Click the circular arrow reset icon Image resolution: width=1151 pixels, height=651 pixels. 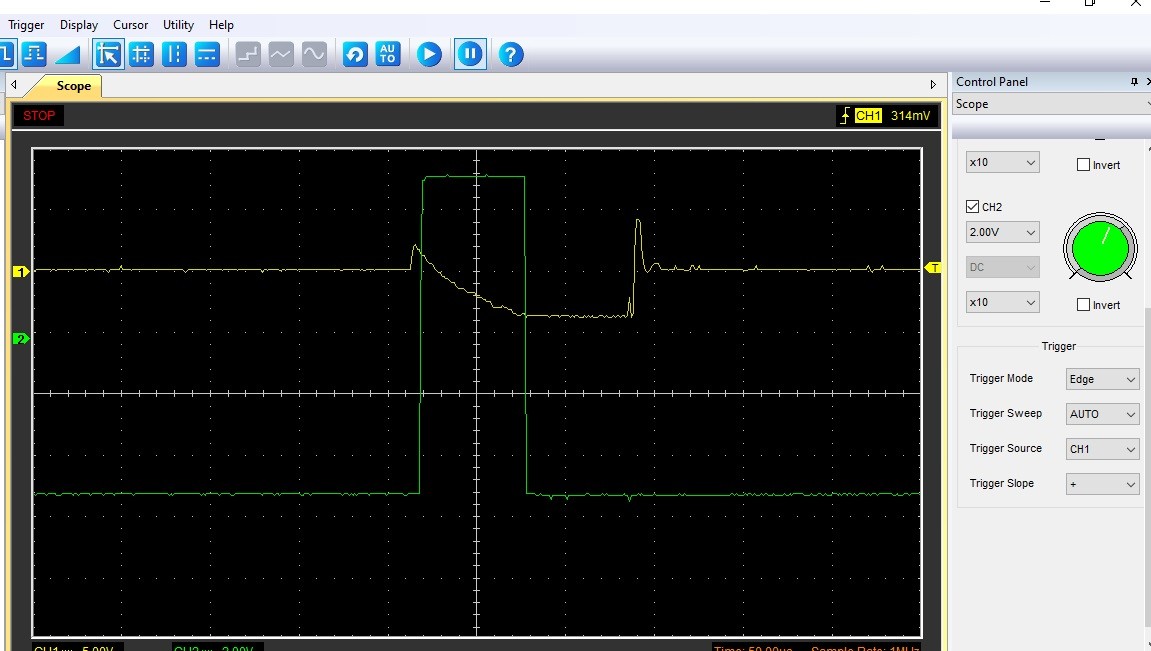coord(355,54)
